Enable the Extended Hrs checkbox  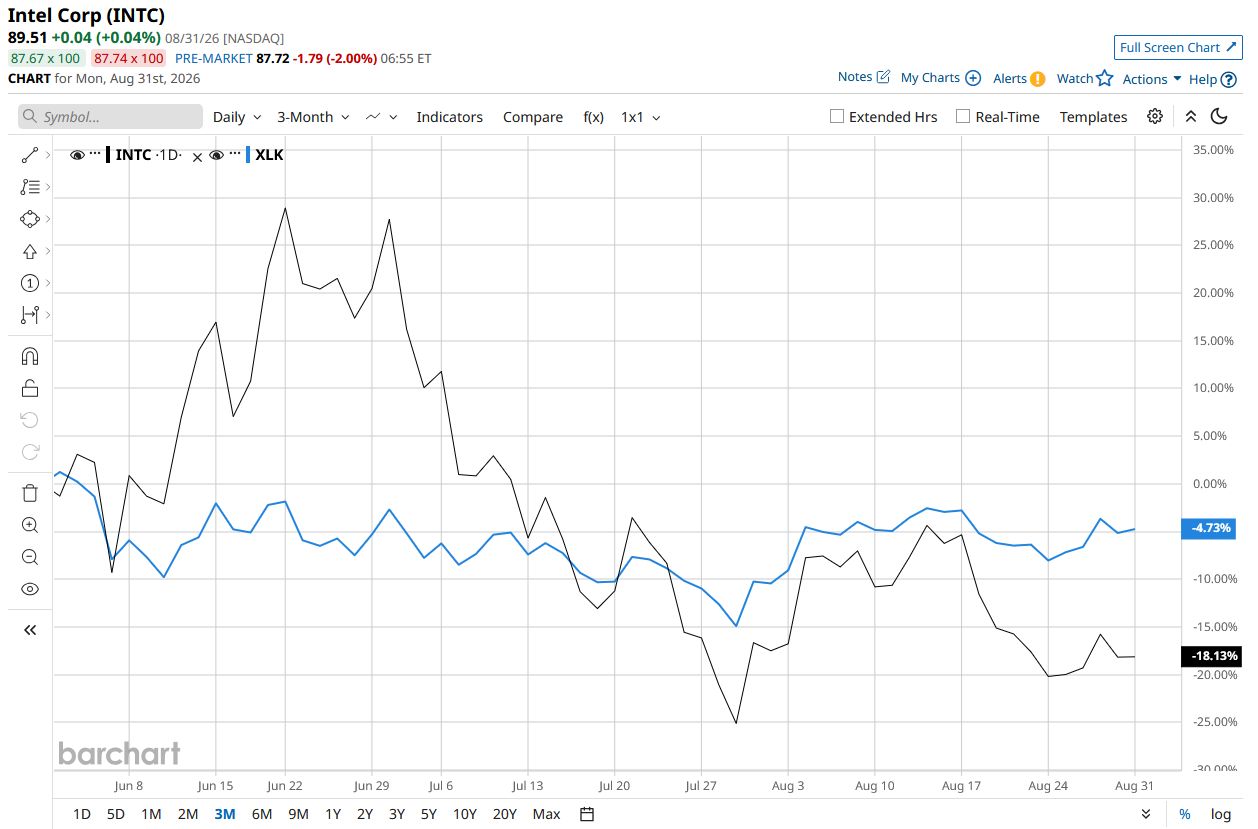click(x=837, y=116)
